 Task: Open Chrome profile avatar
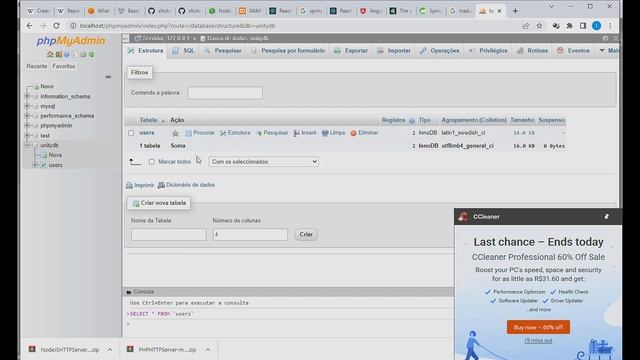(x=596, y=26)
